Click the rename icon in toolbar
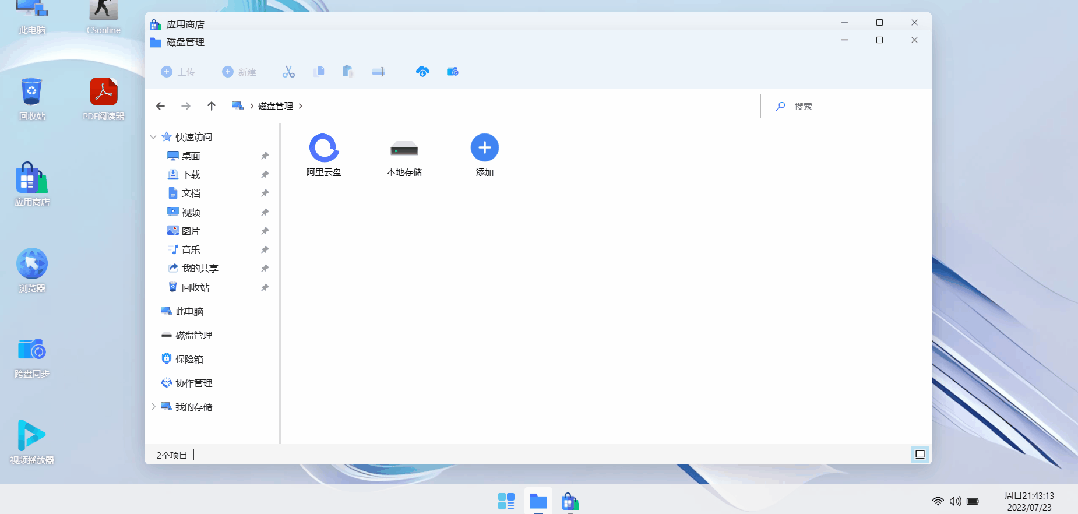The width and height of the screenshot is (1078, 514). pos(378,71)
